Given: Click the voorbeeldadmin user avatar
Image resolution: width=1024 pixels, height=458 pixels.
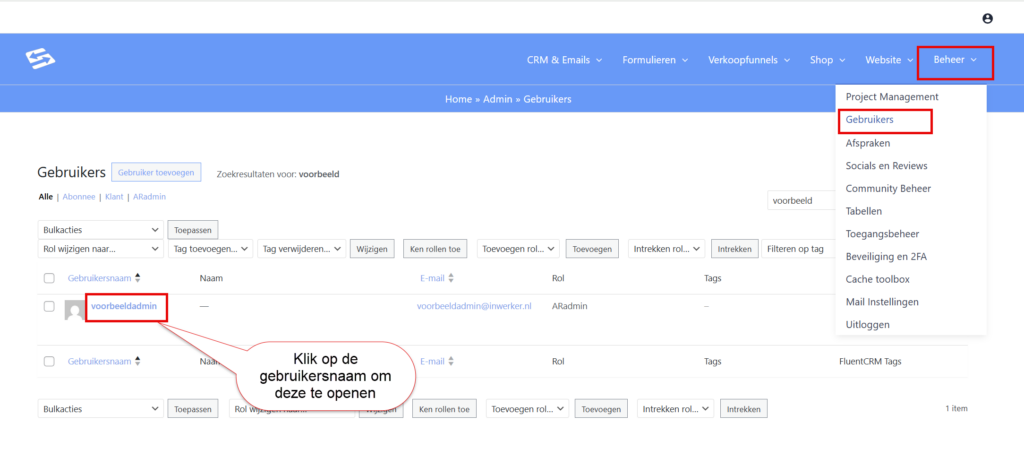Looking at the screenshot, I should (74, 310).
